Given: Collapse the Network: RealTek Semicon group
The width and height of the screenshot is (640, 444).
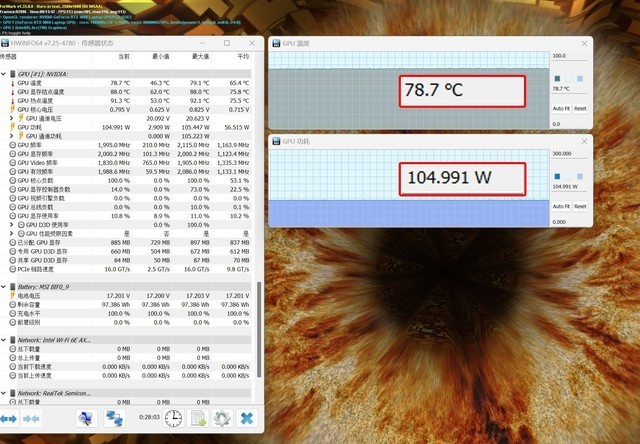Looking at the screenshot, I should (3, 393).
